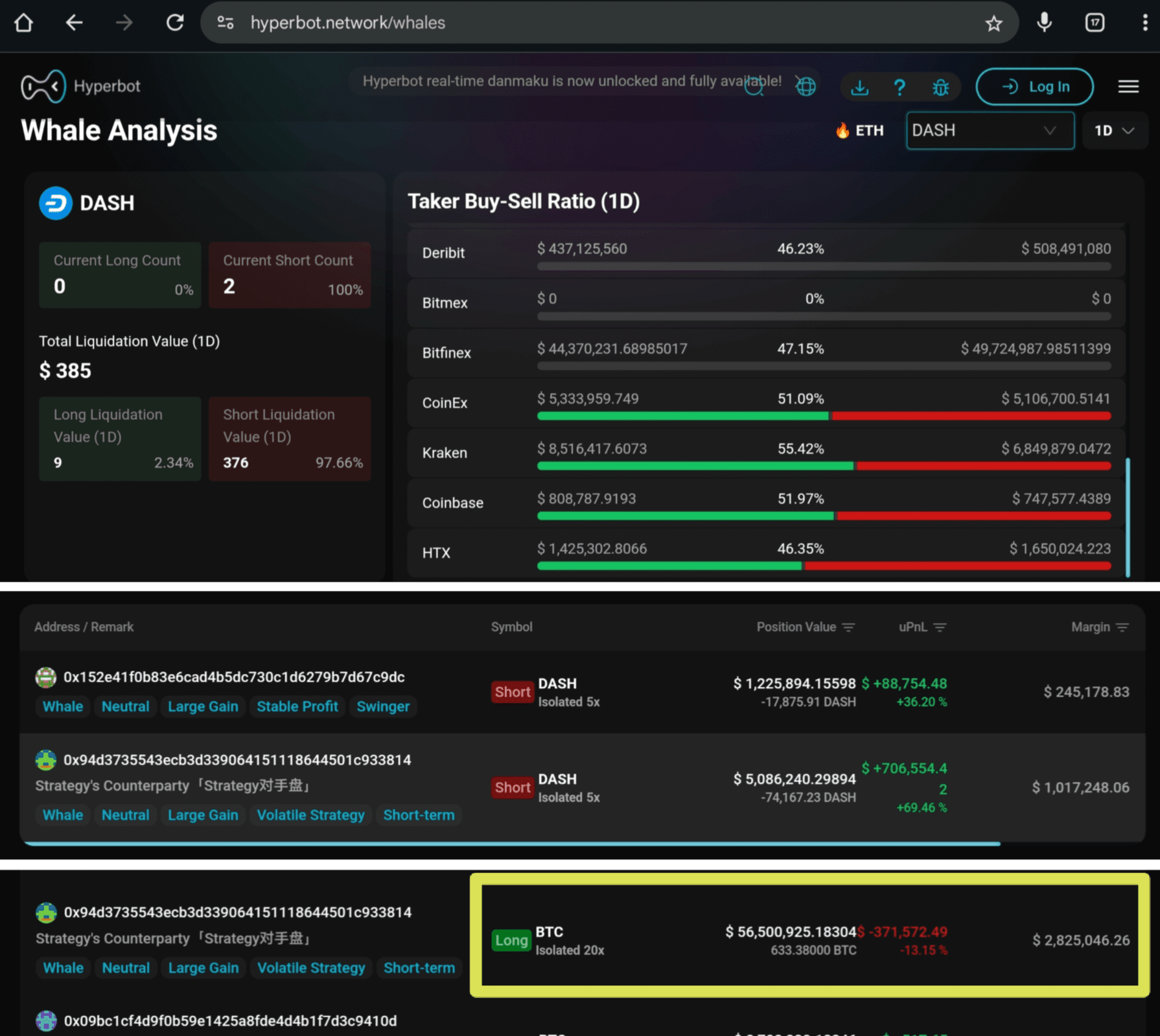Open the hamburger menu

click(1128, 87)
